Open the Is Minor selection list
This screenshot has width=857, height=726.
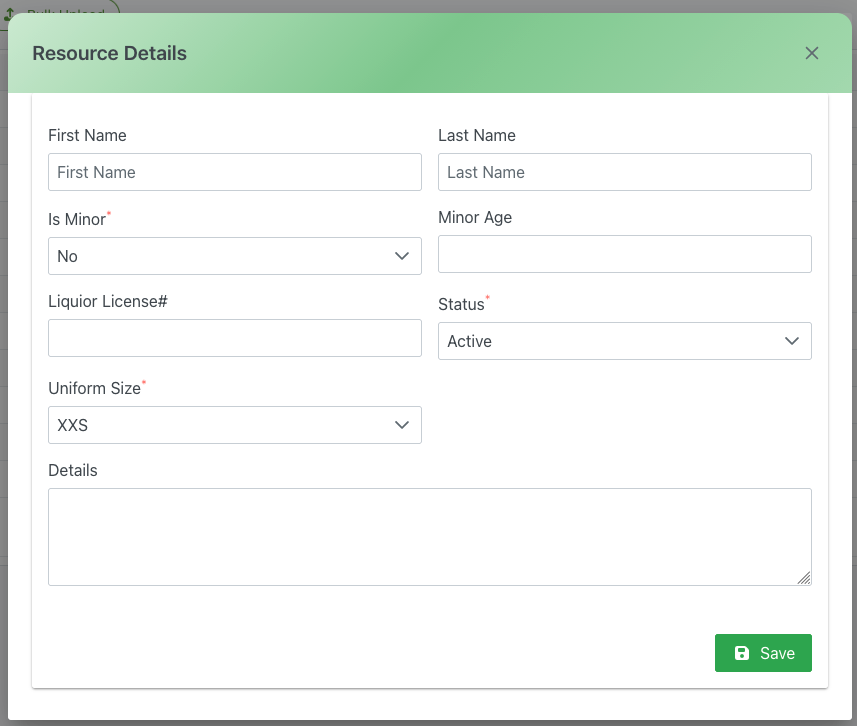tap(234, 256)
